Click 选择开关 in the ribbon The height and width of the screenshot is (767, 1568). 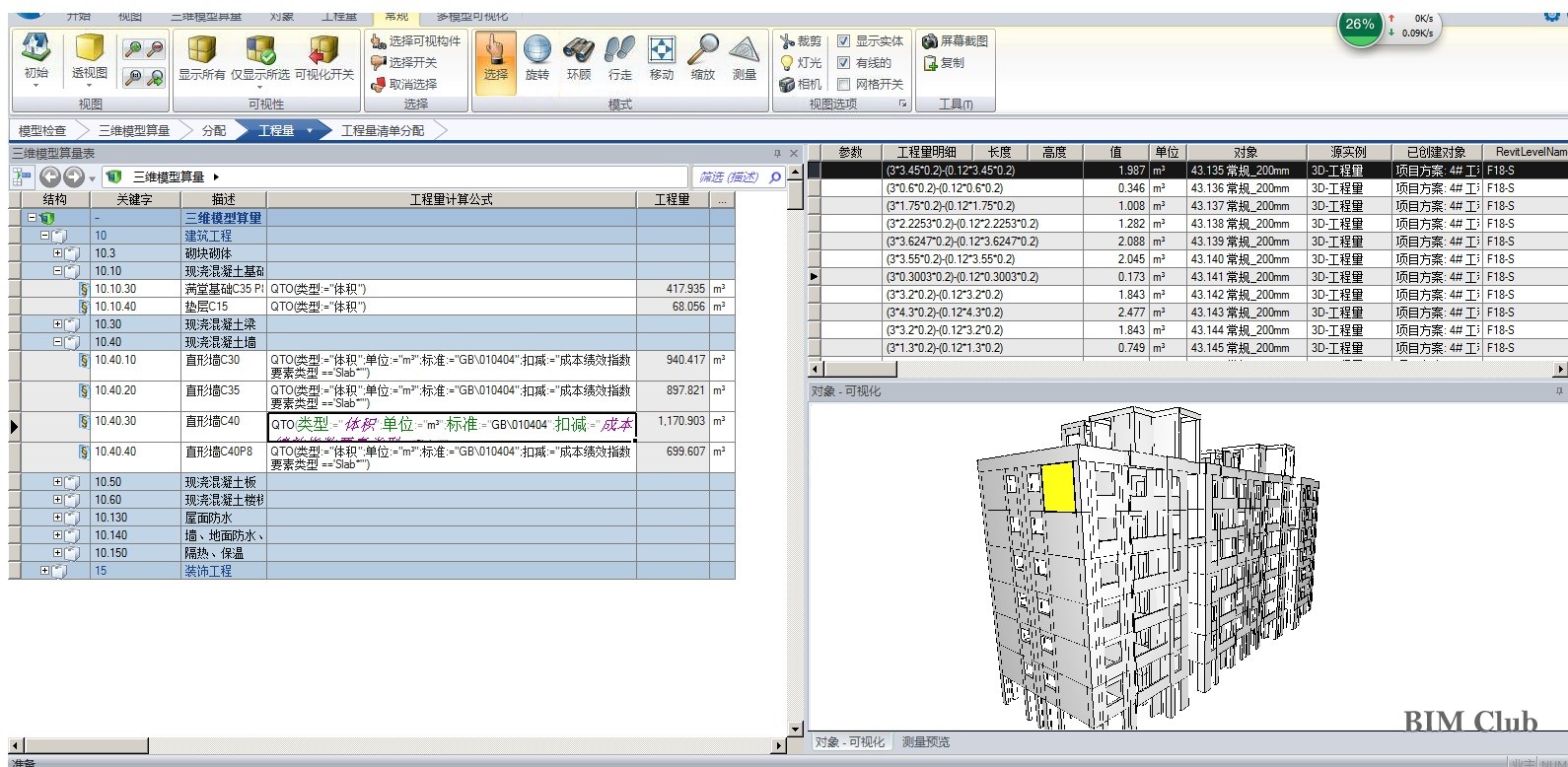403,62
